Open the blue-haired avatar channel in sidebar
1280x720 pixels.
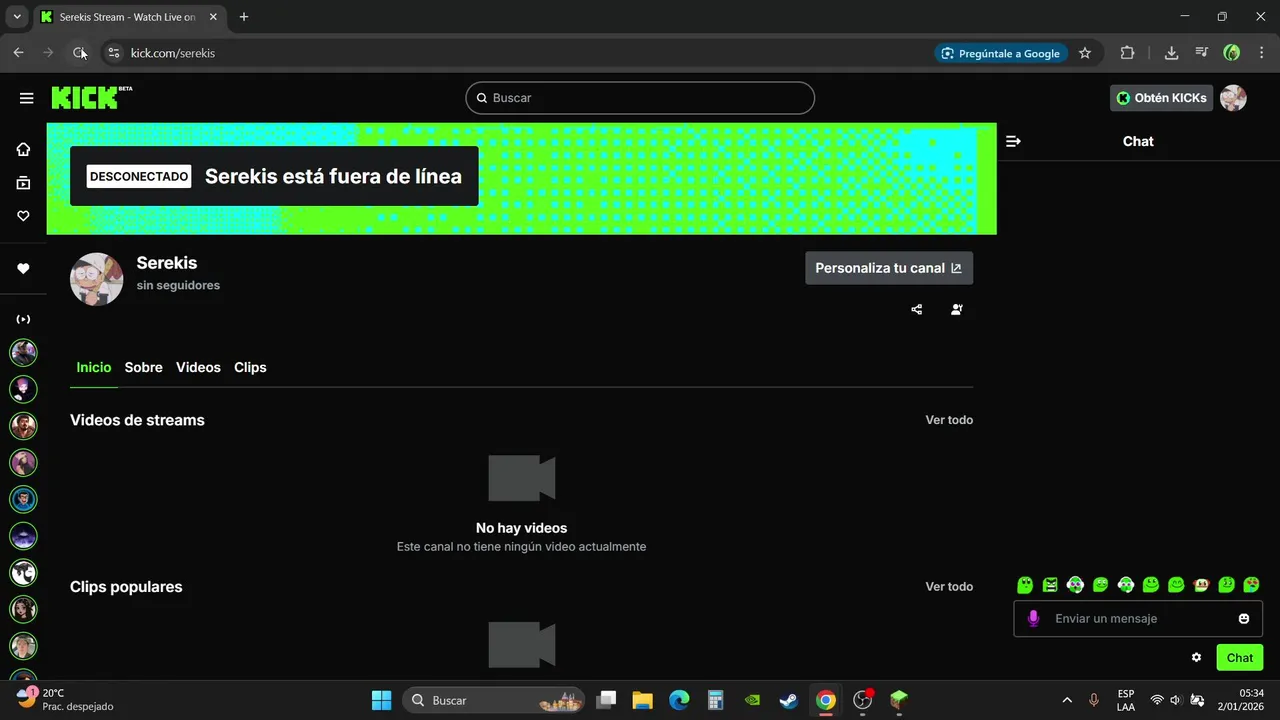(x=23, y=499)
